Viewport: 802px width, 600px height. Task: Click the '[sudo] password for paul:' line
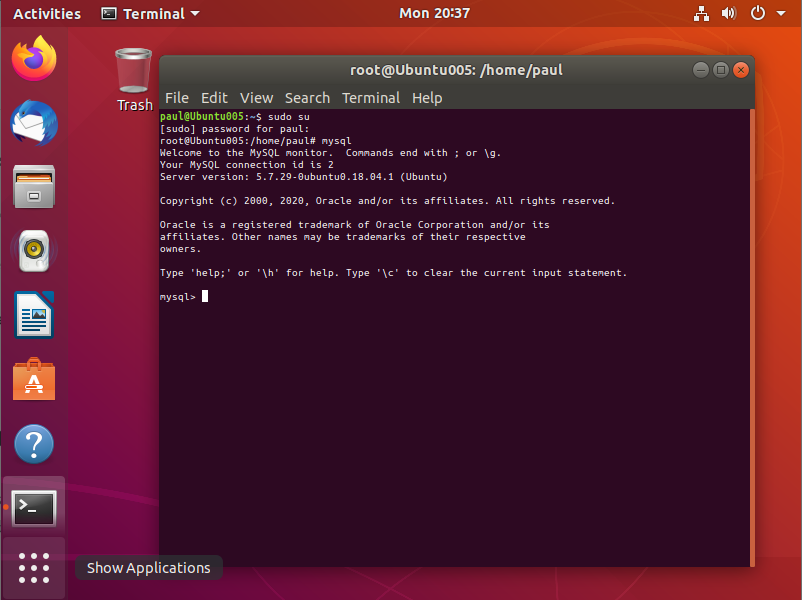pyautogui.click(x=234, y=129)
